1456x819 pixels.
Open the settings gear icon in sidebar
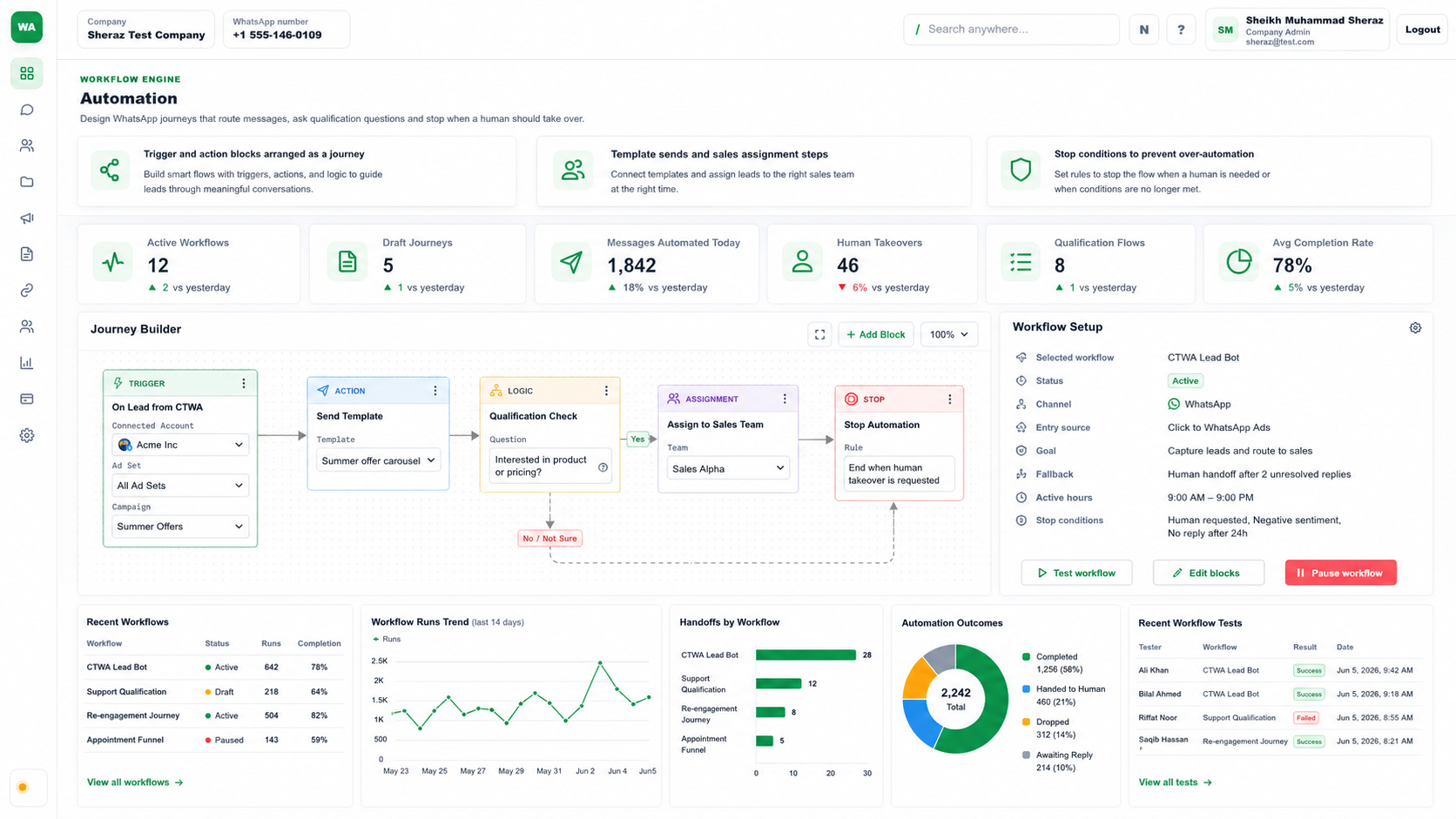point(27,435)
